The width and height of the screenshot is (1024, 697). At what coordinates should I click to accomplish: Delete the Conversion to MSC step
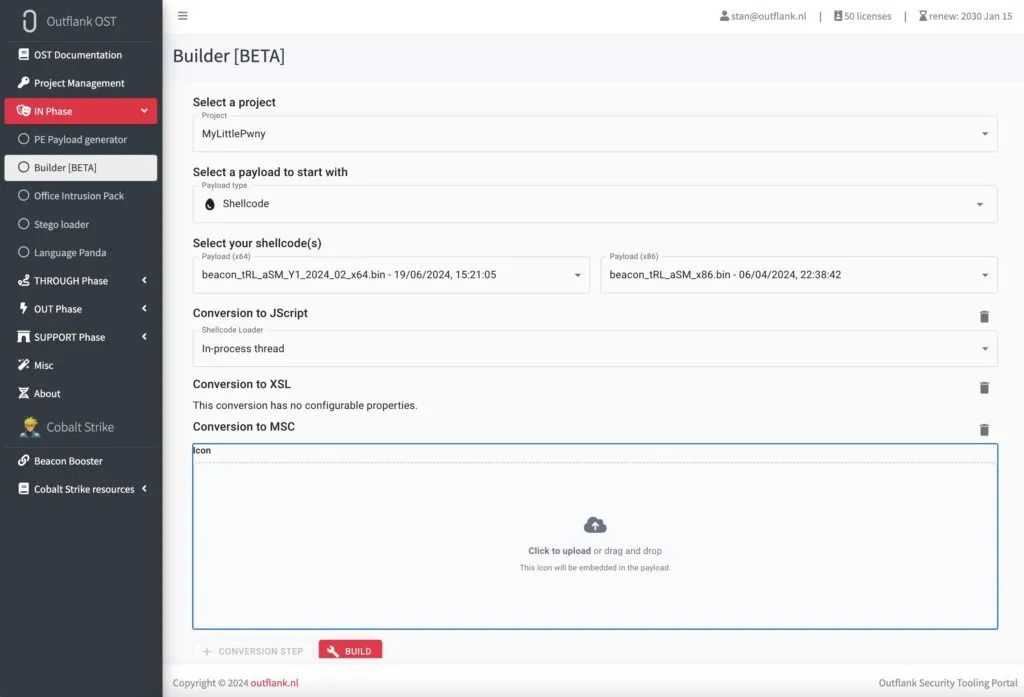click(x=984, y=430)
